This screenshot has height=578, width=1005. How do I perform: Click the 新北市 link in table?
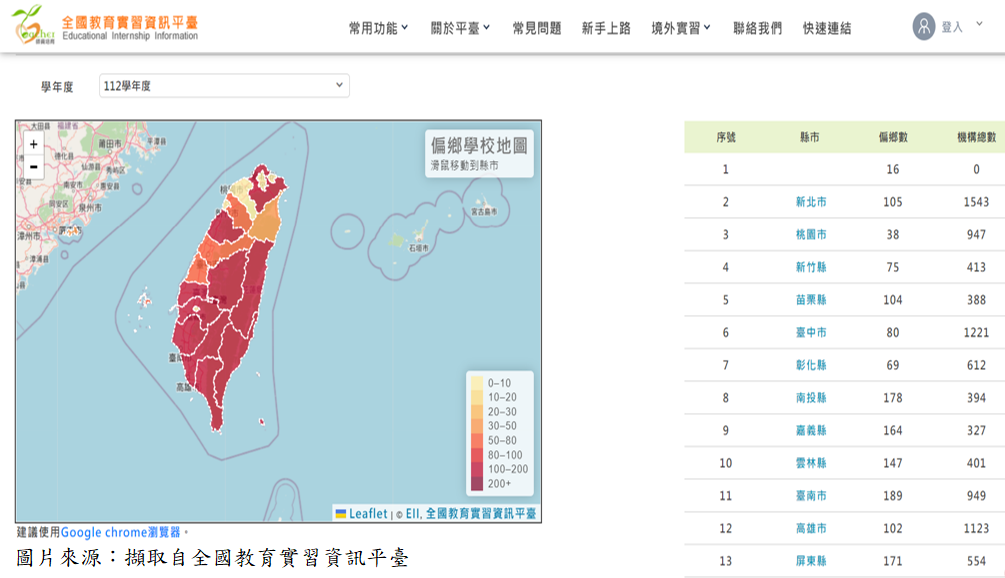(x=811, y=202)
